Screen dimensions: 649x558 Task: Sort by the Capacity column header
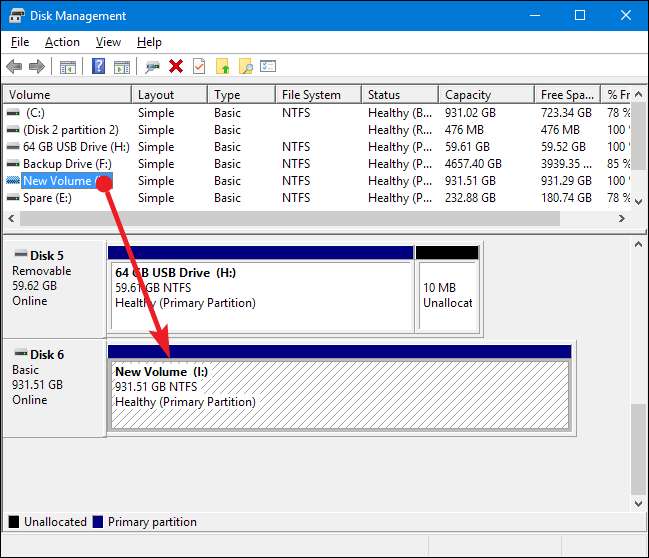(x=486, y=94)
